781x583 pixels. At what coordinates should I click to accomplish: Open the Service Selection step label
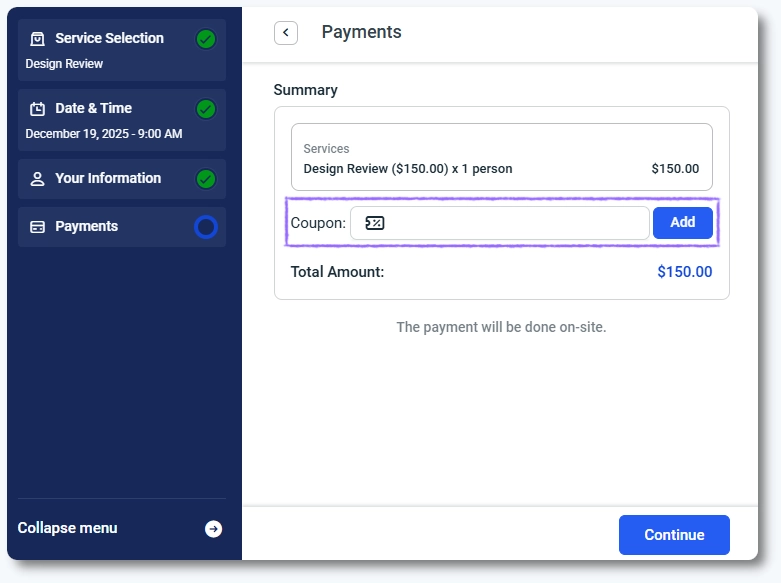click(109, 38)
